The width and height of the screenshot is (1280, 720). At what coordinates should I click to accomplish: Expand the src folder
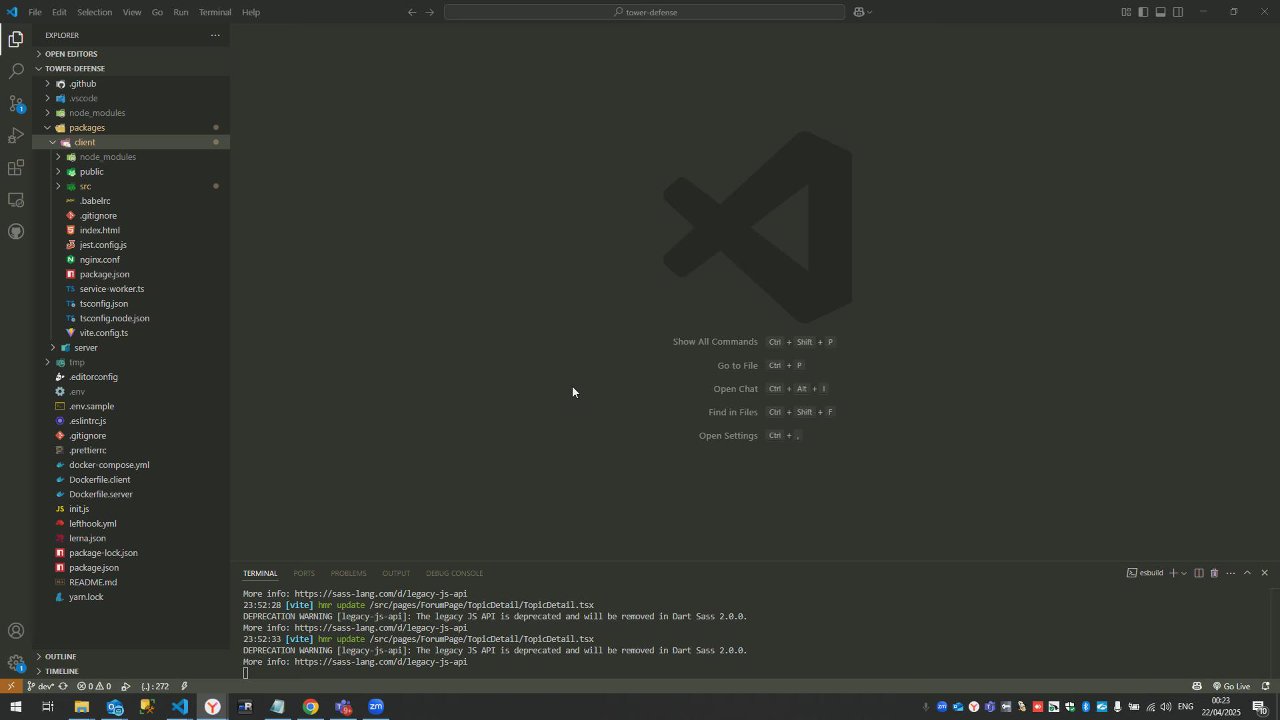(131, 186)
